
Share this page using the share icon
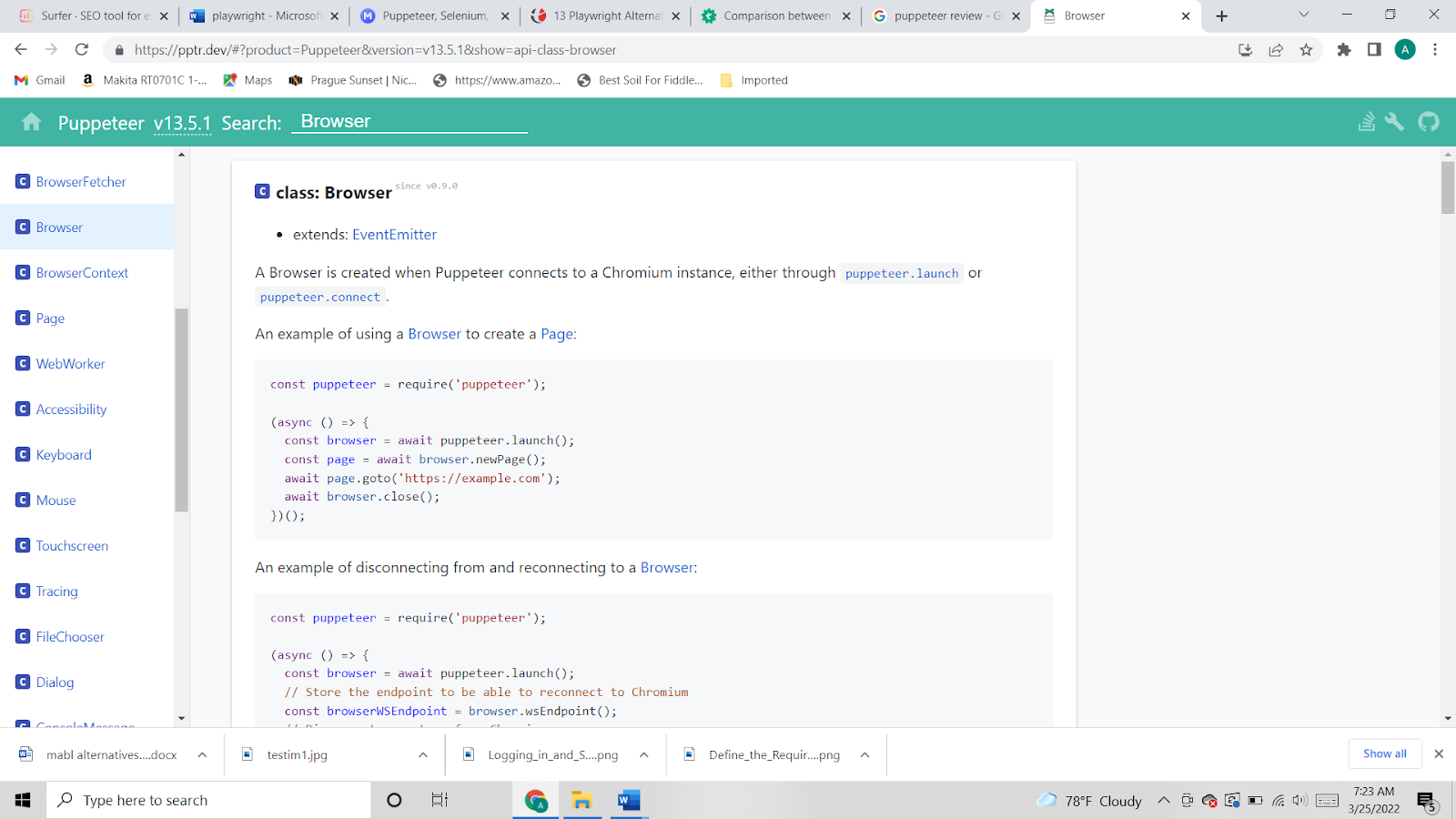pyautogui.click(x=1276, y=50)
